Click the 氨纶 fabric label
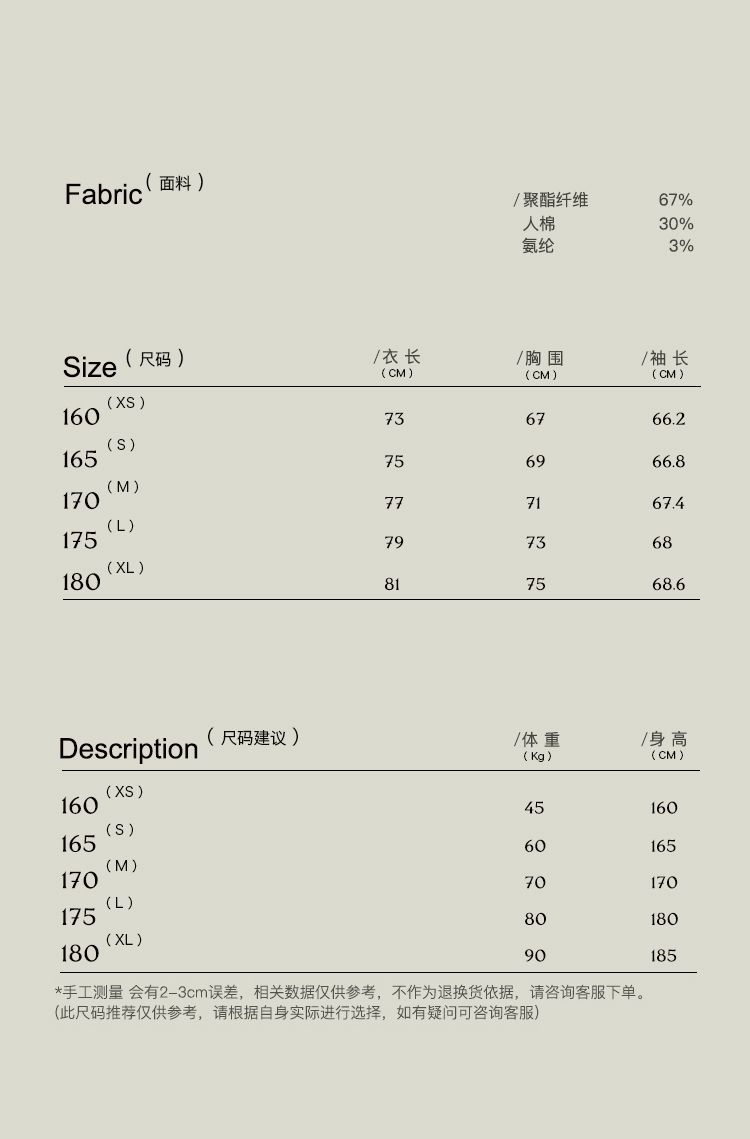750x1139 pixels. pos(538,246)
